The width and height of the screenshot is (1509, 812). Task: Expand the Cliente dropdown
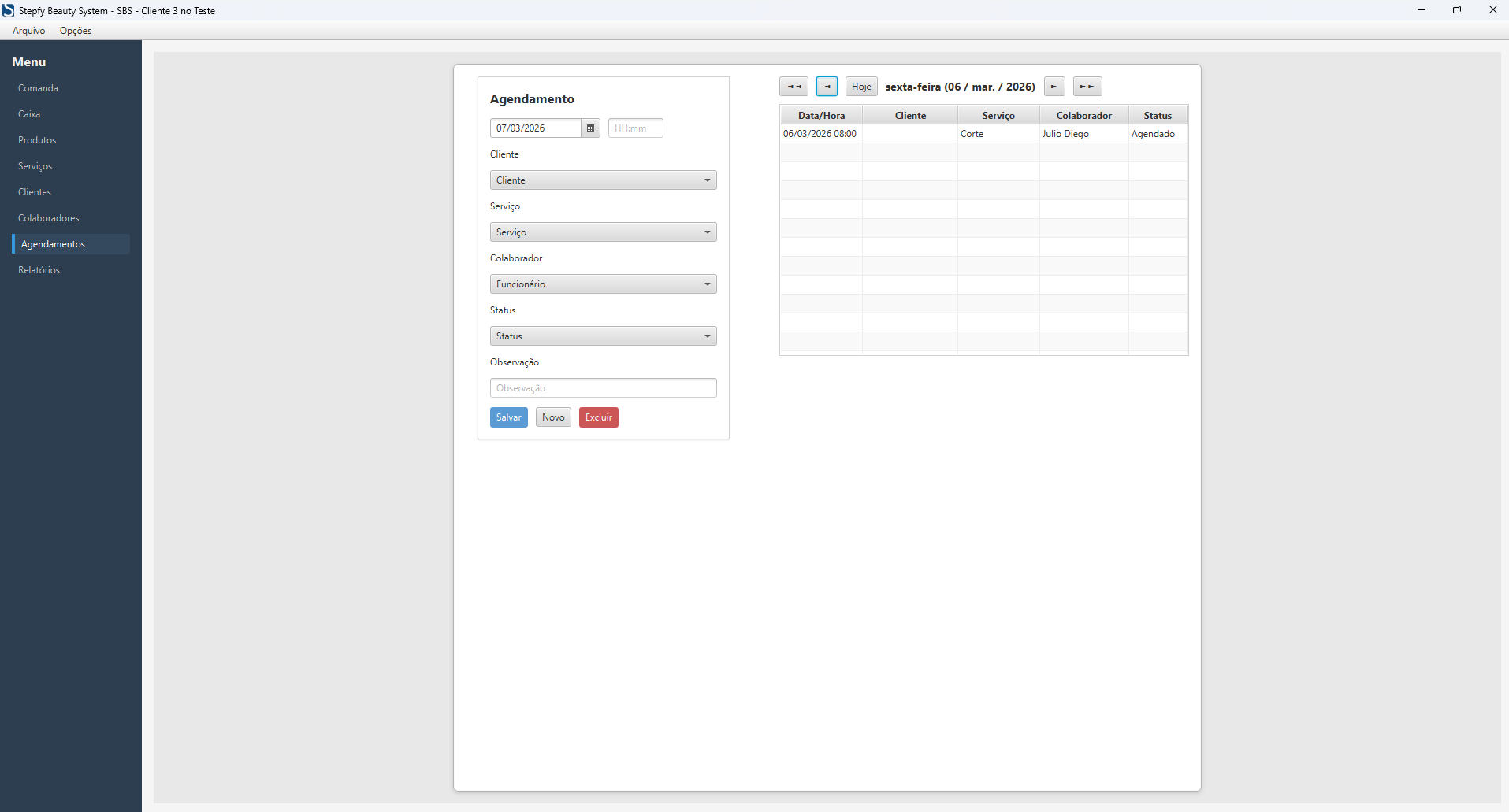[603, 180]
